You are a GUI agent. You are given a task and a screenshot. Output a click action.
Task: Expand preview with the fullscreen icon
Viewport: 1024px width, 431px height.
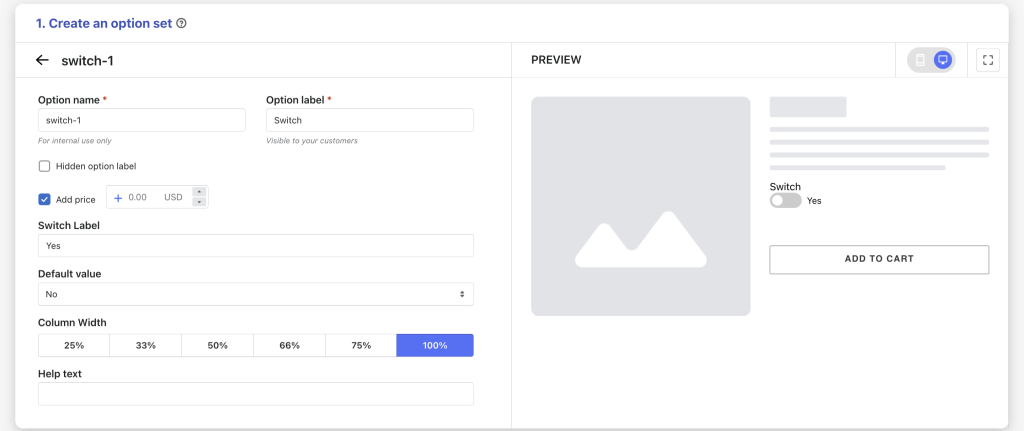[987, 60]
